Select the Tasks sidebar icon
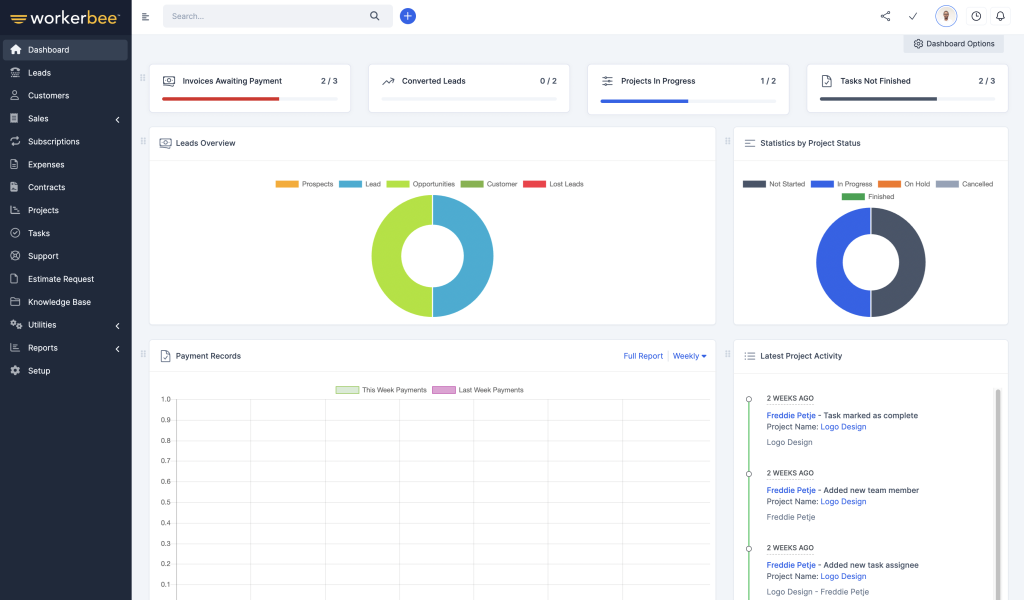Viewport: 1024px width, 600px height. pos(16,233)
